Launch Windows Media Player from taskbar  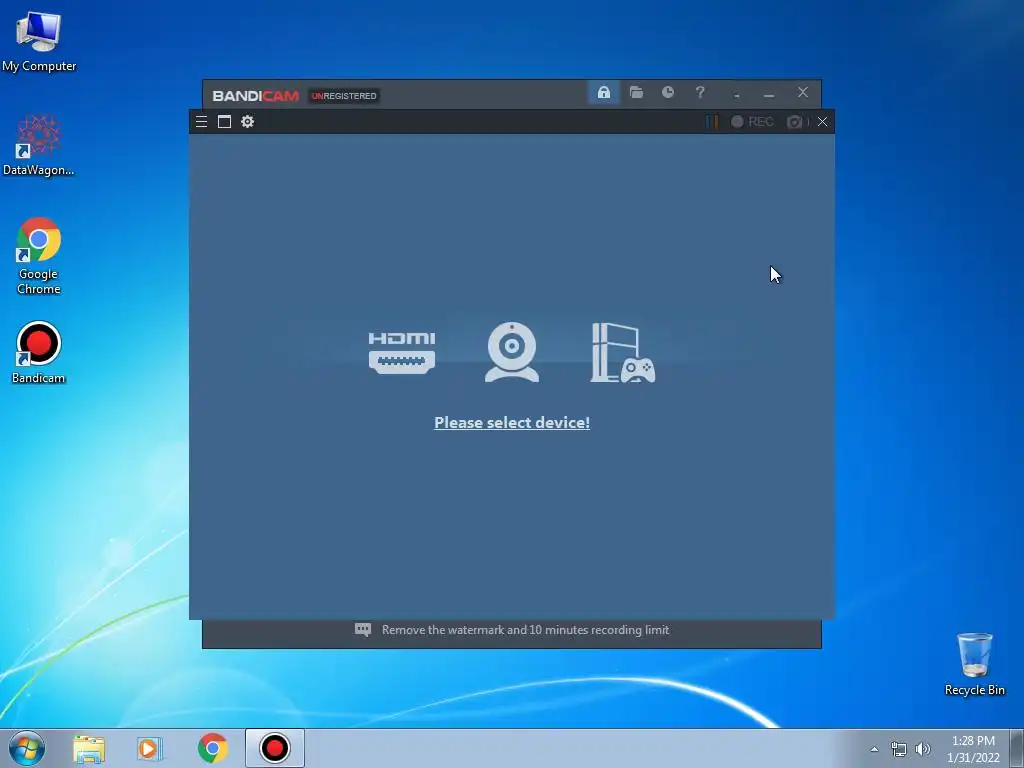150,748
